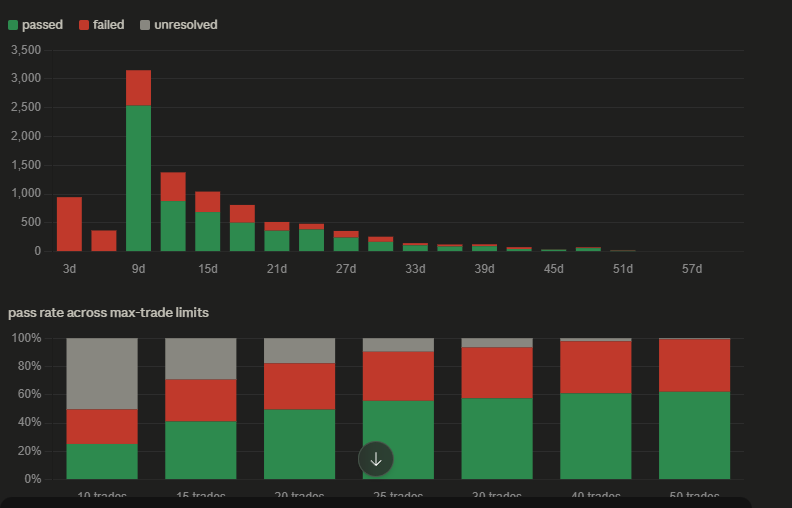Image resolution: width=792 pixels, height=508 pixels.
Task: Click the red segment of the 50 trades bar
Action: point(695,366)
